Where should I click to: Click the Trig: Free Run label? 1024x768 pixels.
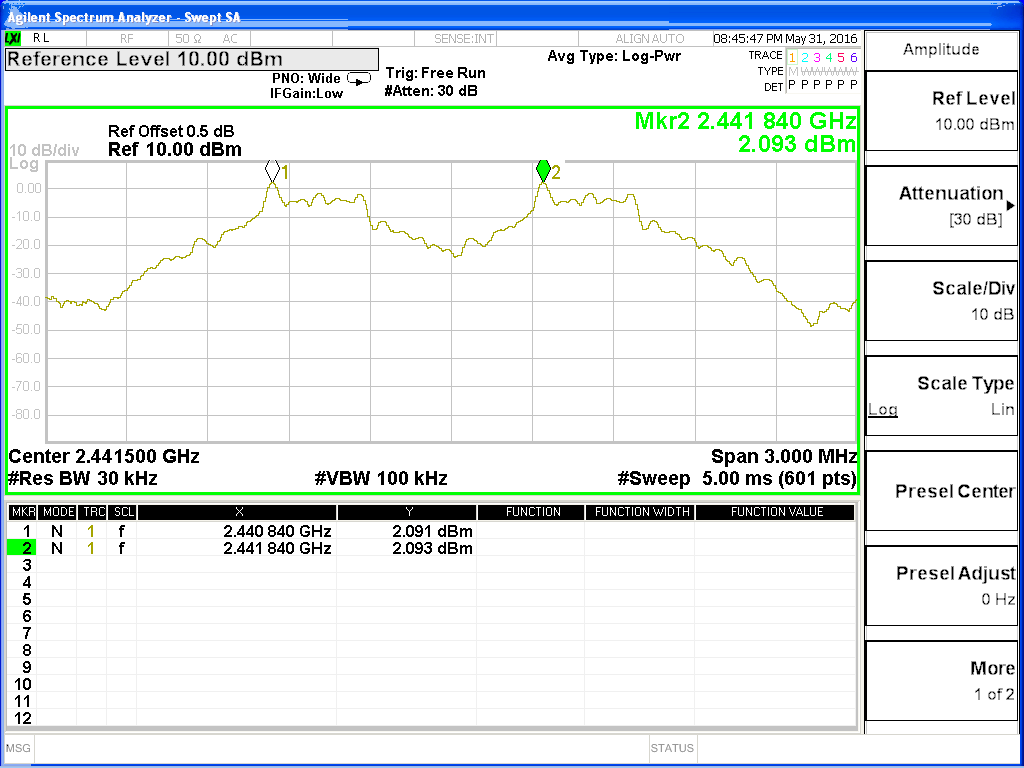pyautogui.click(x=436, y=73)
